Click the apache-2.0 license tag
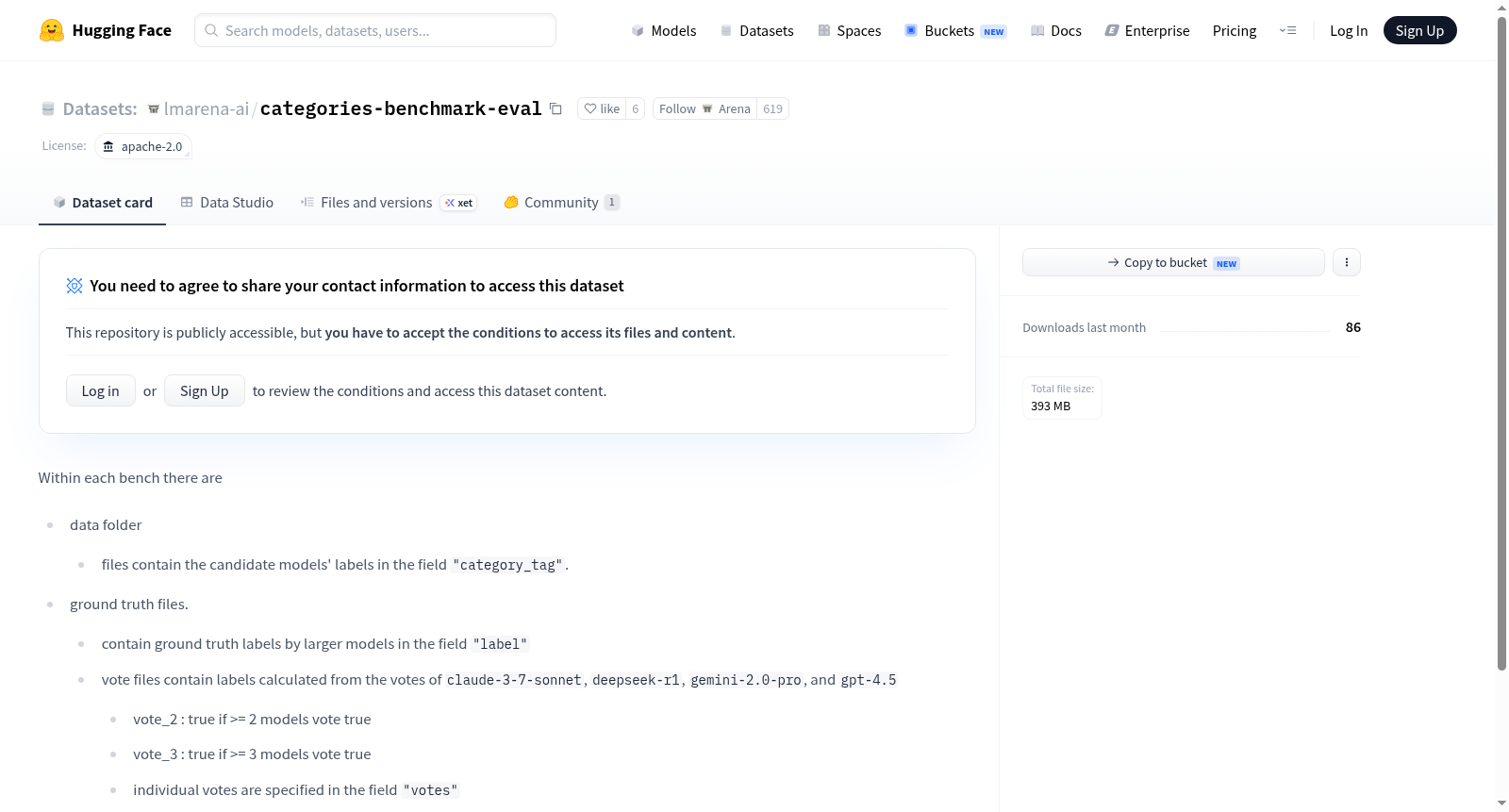Image resolution: width=1509 pixels, height=812 pixels. click(143, 146)
